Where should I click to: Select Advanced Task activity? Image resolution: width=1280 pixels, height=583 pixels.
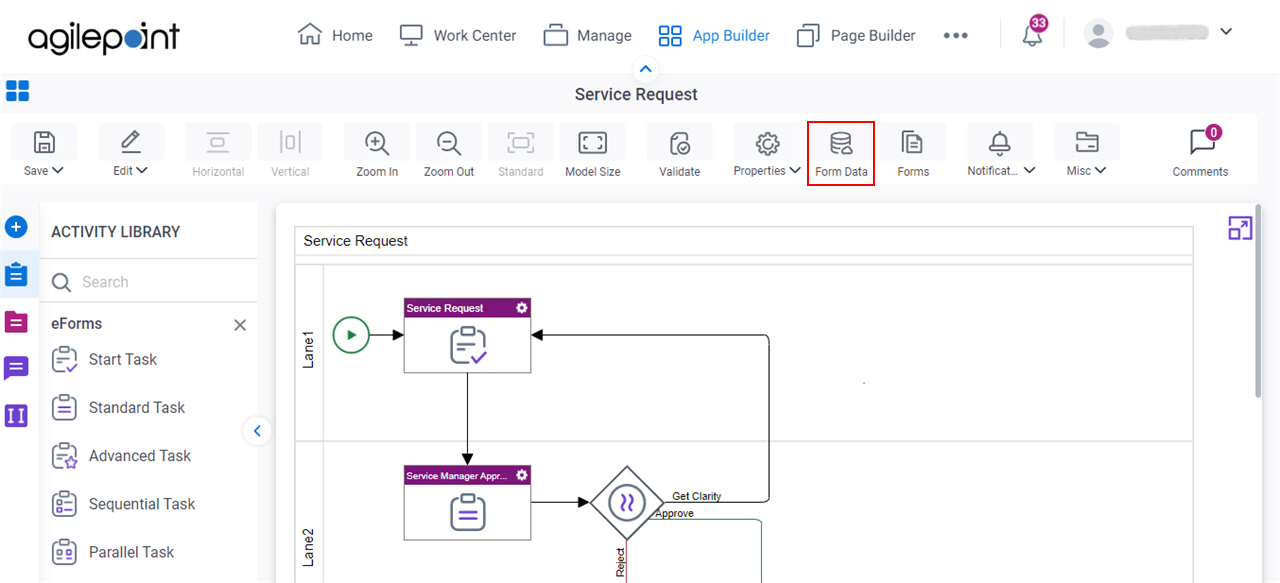pos(121,455)
